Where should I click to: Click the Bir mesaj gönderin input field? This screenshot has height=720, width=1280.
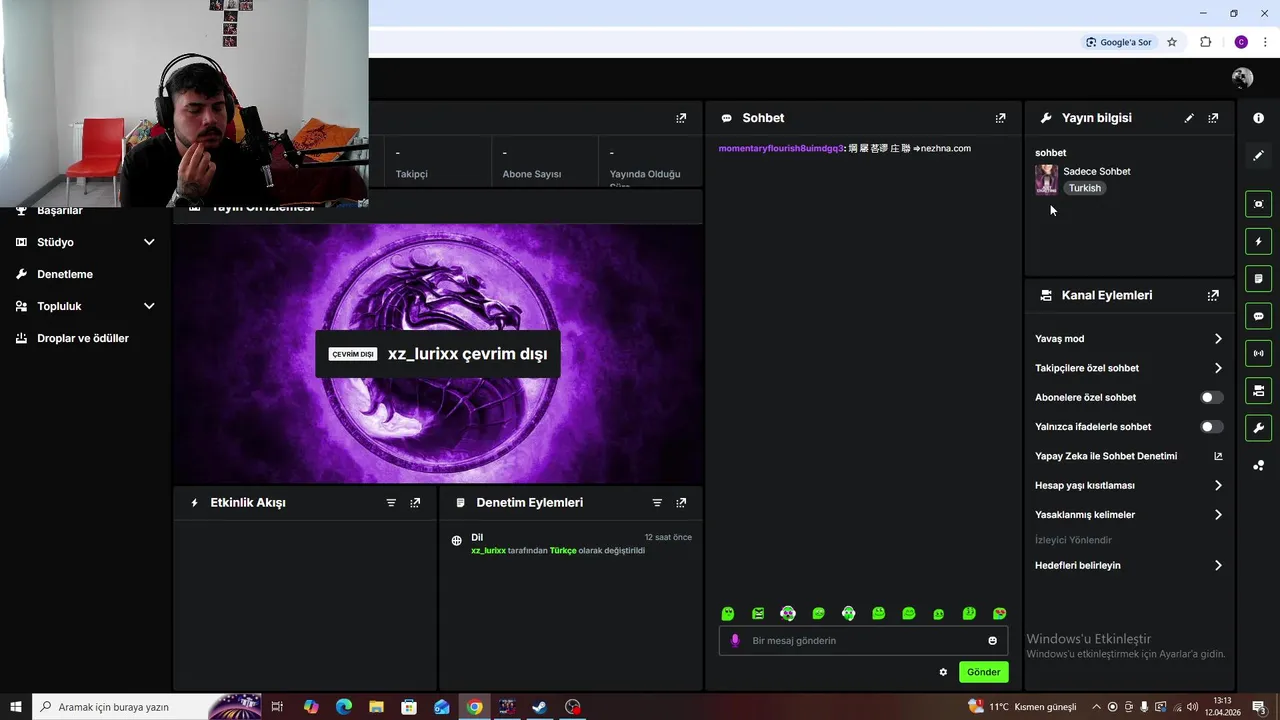point(863,641)
